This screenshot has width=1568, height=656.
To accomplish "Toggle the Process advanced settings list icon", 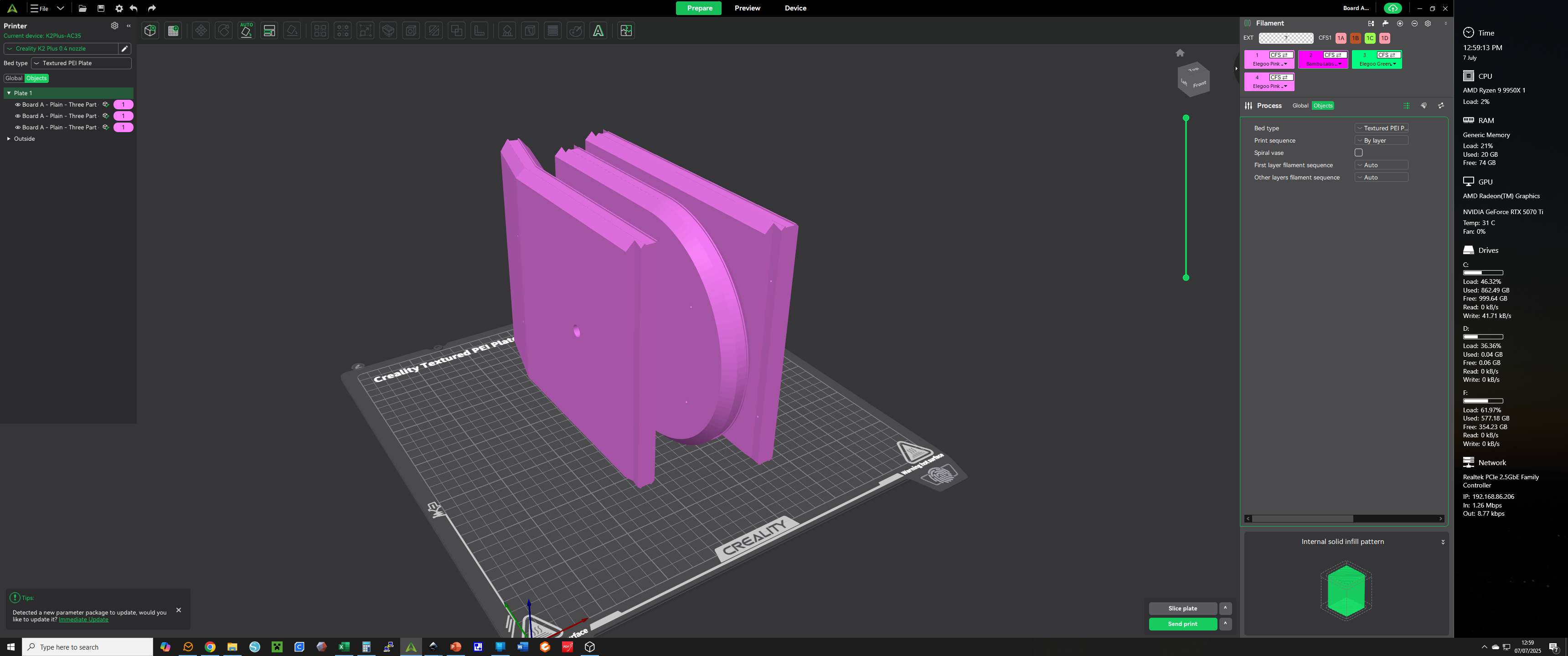I will (x=1406, y=106).
